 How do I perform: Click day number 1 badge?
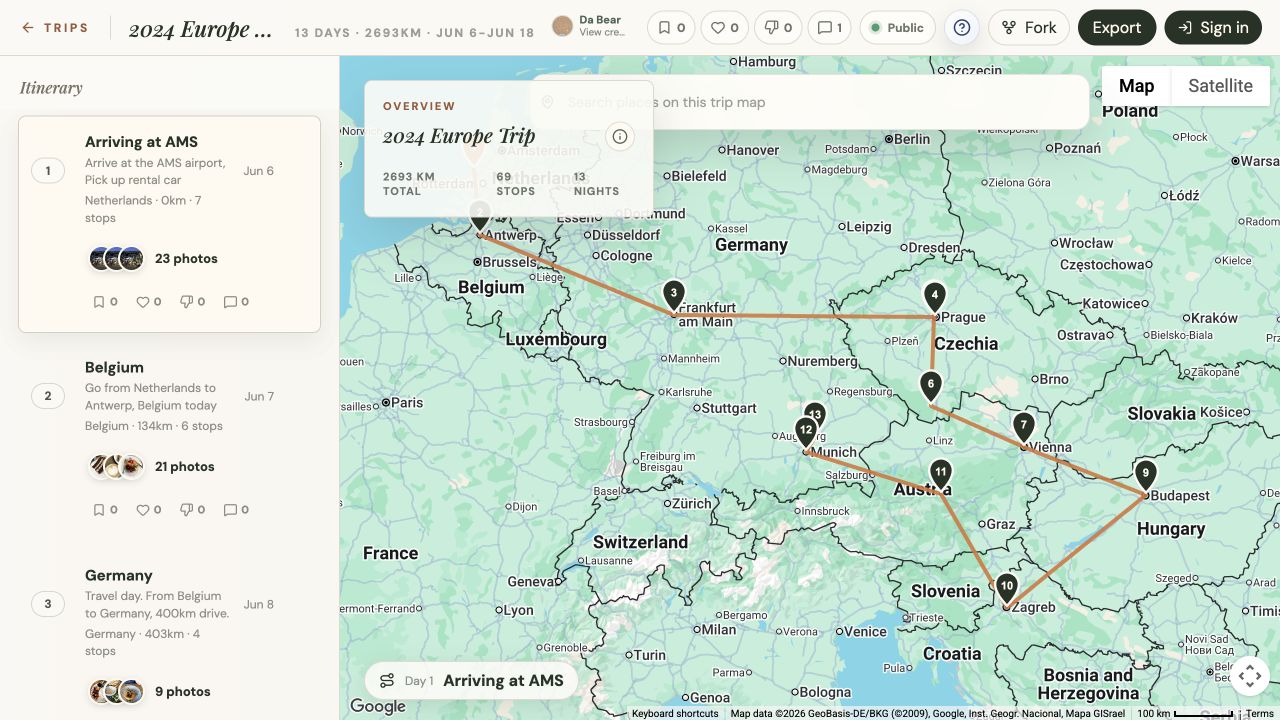[x=48, y=171]
